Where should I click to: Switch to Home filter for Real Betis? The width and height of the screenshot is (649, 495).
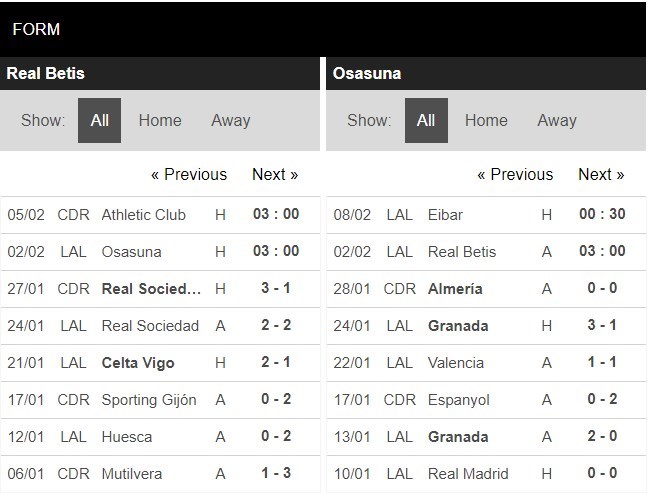click(x=160, y=120)
